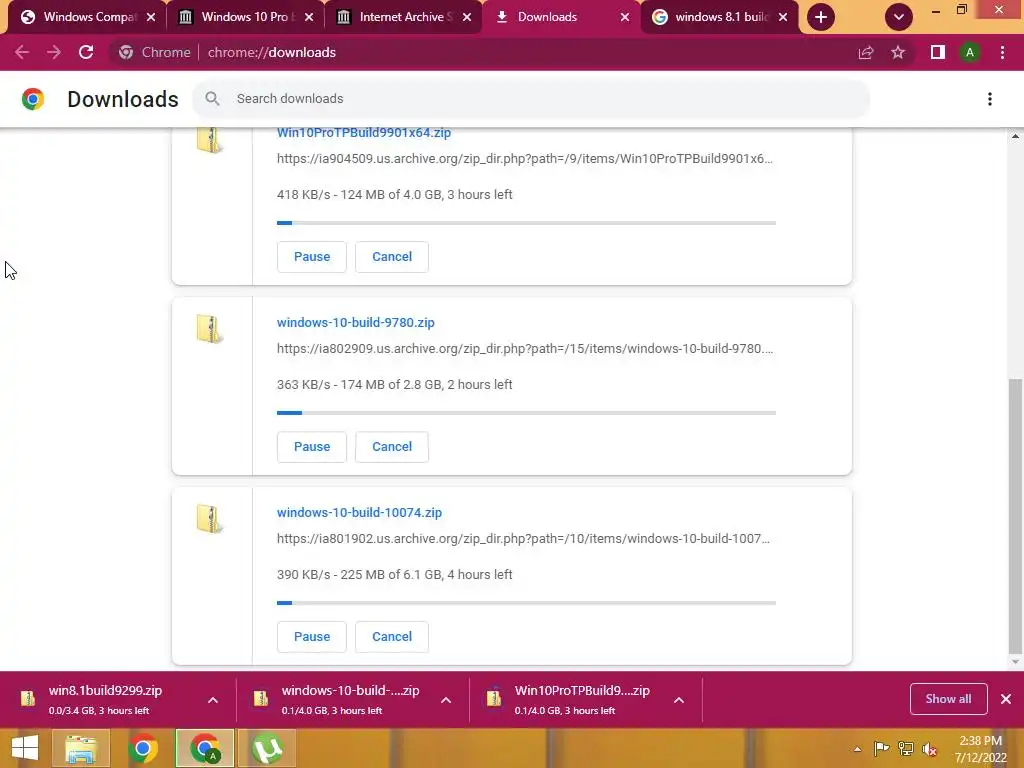
Task: Expand options for the Win10ProTPBuild9....zip shelf item
Action: tap(679, 700)
